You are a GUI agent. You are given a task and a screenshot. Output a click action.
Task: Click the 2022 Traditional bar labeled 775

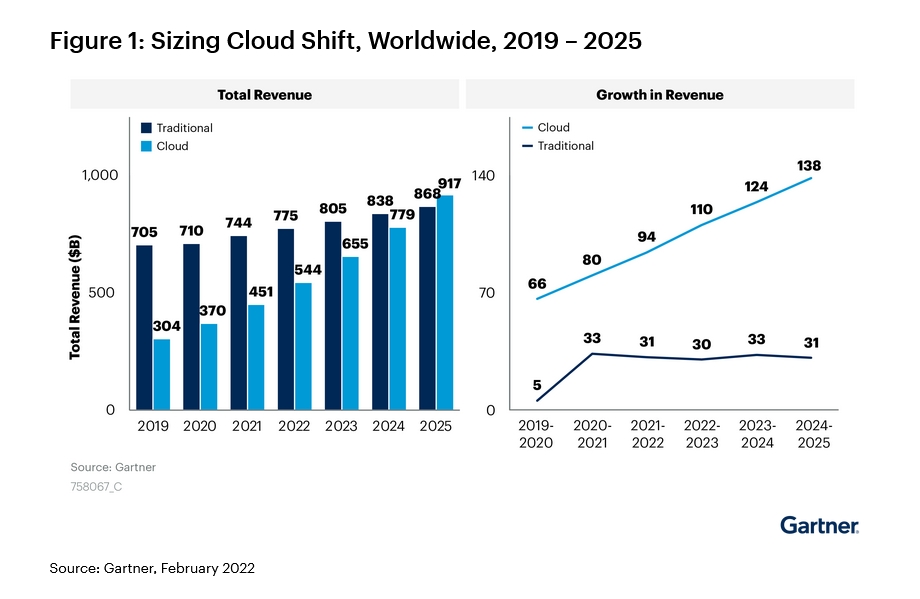coord(286,319)
